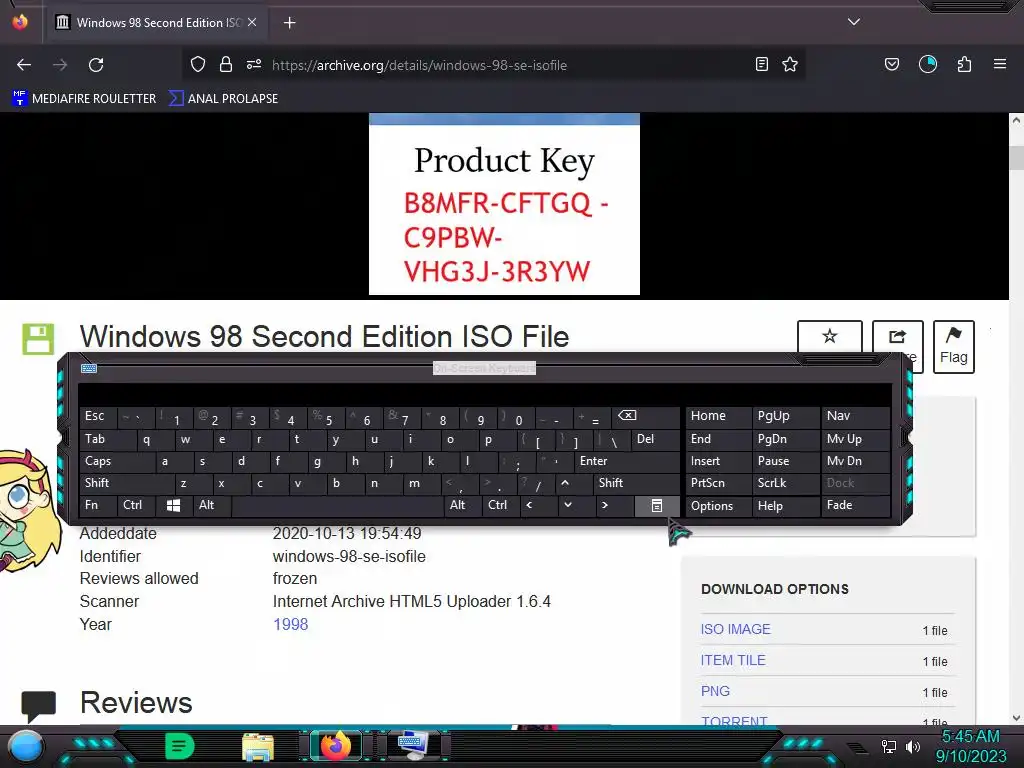Viewport: 1024px width, 768px height.
Task: Click Mv Dn on the on-screen keyboard
Action: 856,461
